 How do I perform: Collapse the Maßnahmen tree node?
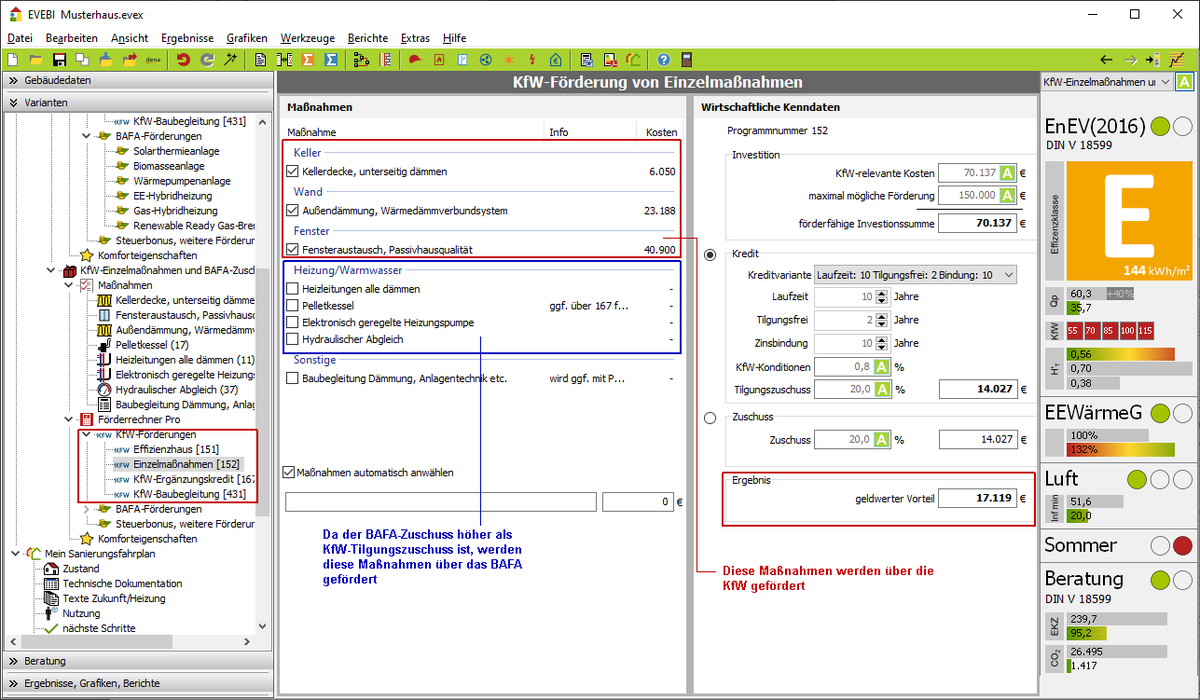coord(69,285)
